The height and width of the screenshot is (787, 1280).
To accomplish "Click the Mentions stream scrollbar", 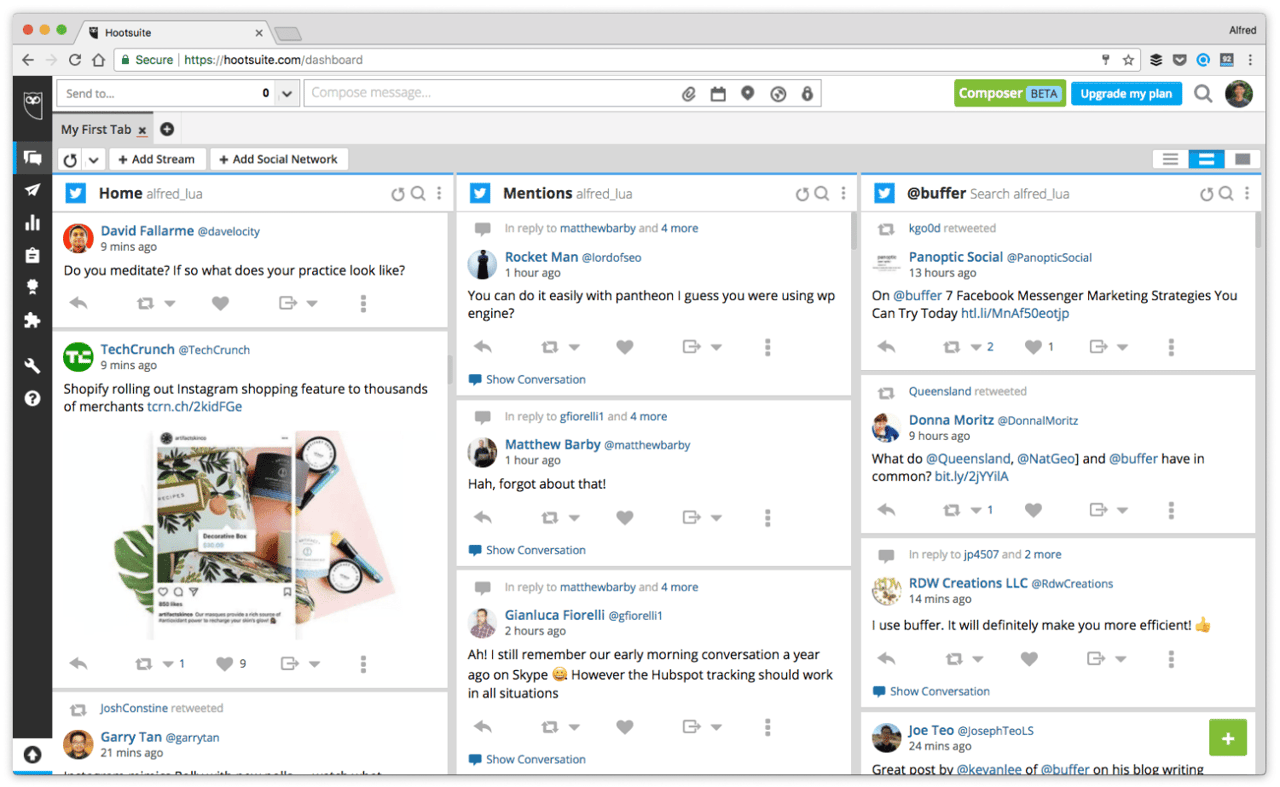I will 853,230.
